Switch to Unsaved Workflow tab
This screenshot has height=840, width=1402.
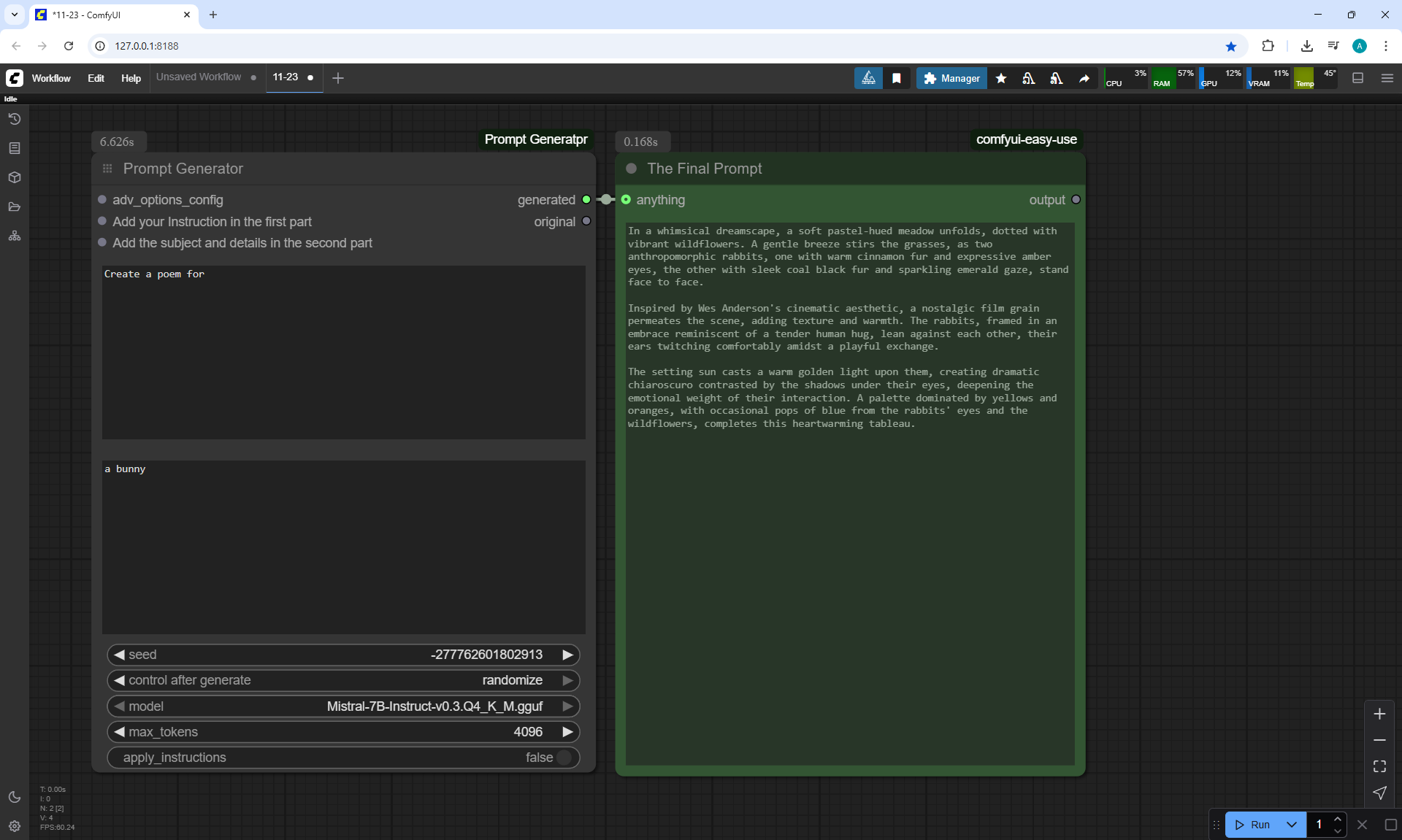[199, 77]
